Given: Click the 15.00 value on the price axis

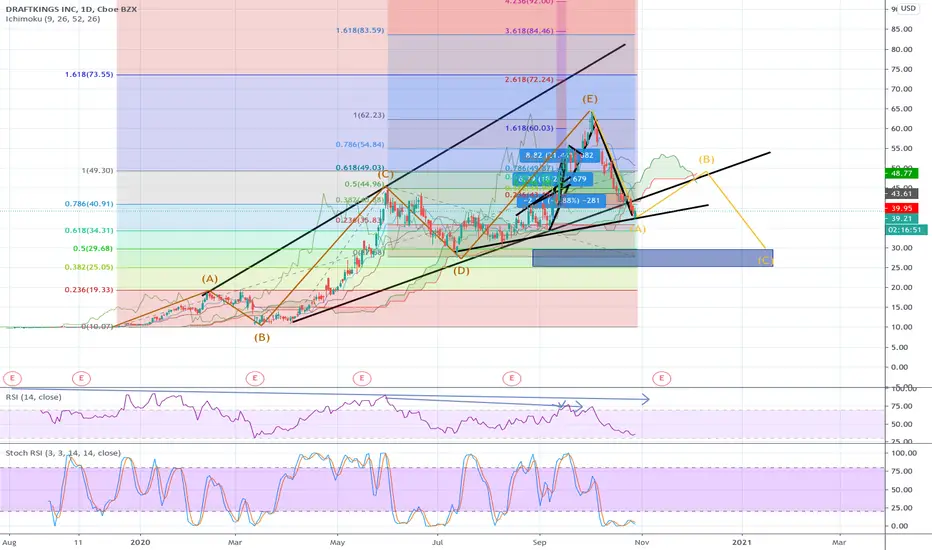Looking at the screenshot, I should tap(902, 307).
